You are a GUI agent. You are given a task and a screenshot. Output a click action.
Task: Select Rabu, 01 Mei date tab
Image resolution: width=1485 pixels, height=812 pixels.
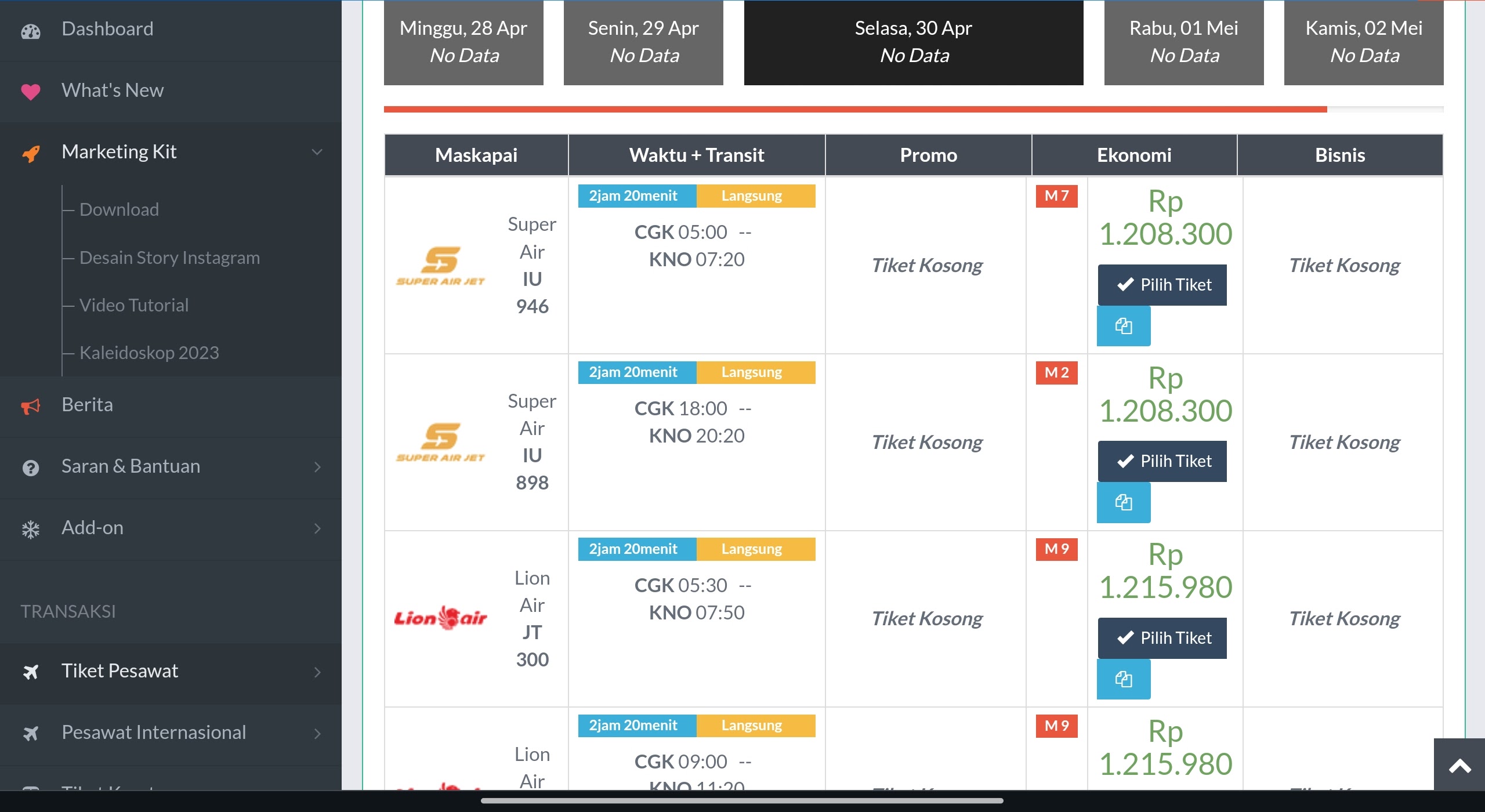pyautogui.click(x=1184, y=42)
